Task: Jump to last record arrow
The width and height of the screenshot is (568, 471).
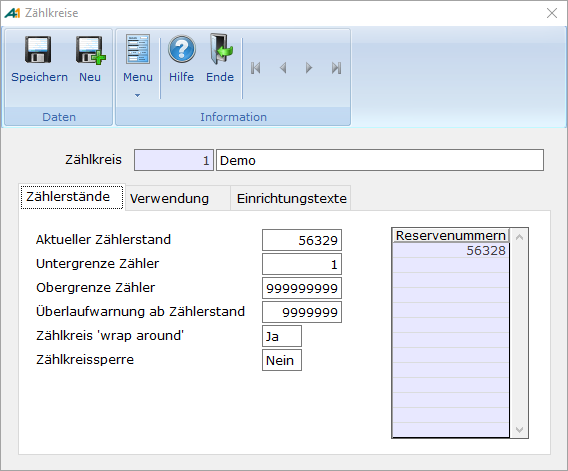Action: click(337, 68)
